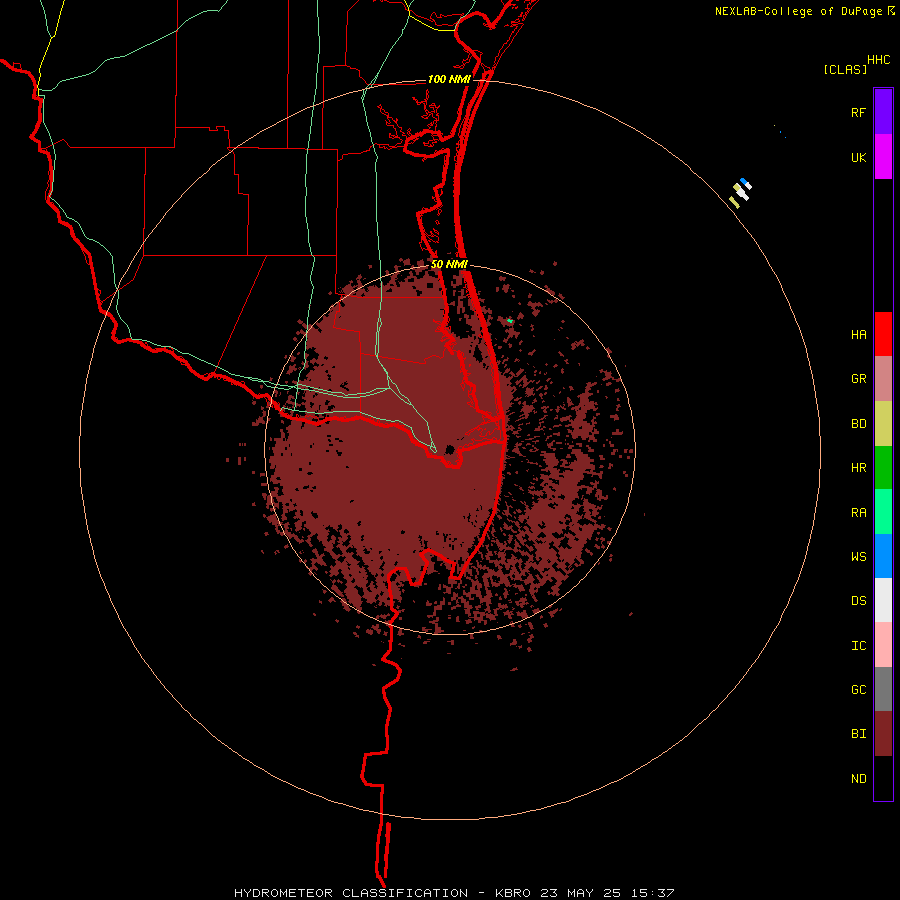This screenshot has width=900, height=900.
Task: Click the RF purple legend swatch
Action: click(x=883, y=112)
